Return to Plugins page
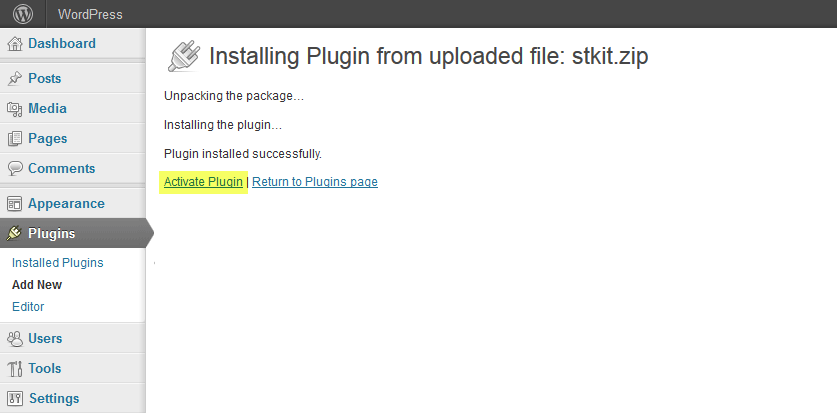This screenshot has height=413, width=837. 315,182
